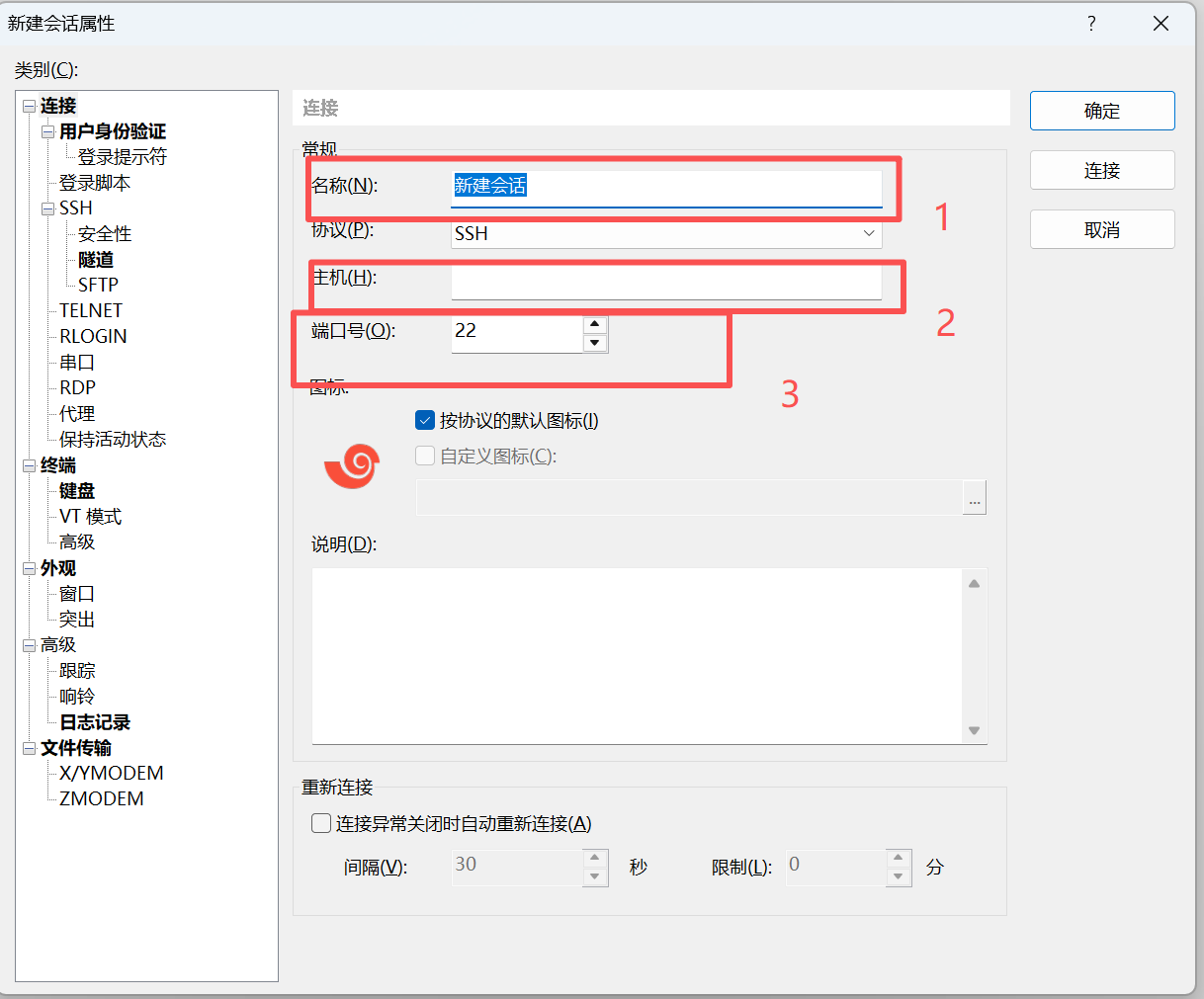
Task: Select SFTP in category tree
Action: click(98, 285)
